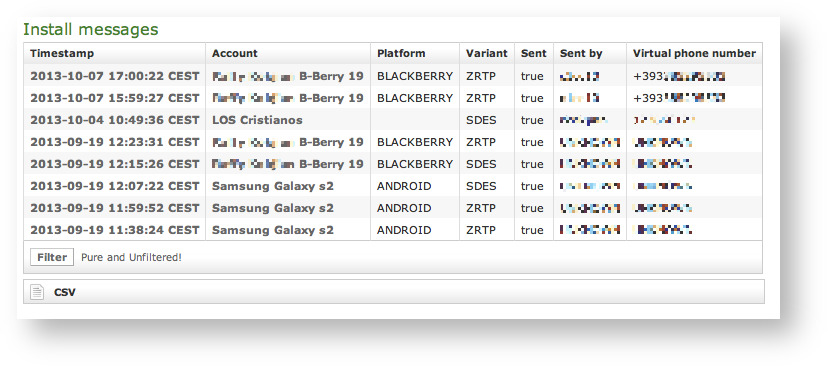Viewport: 828px width, 367px height.
Task: Select the 2013-09-19 12:15:26 CEST timestamp
Action: [x=115, y=164]
